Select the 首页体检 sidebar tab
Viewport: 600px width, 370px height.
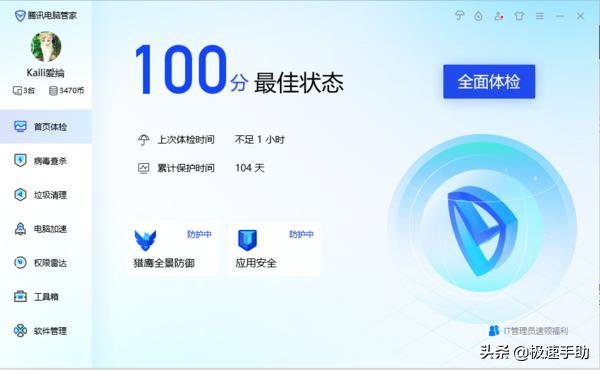pos(46,127)
